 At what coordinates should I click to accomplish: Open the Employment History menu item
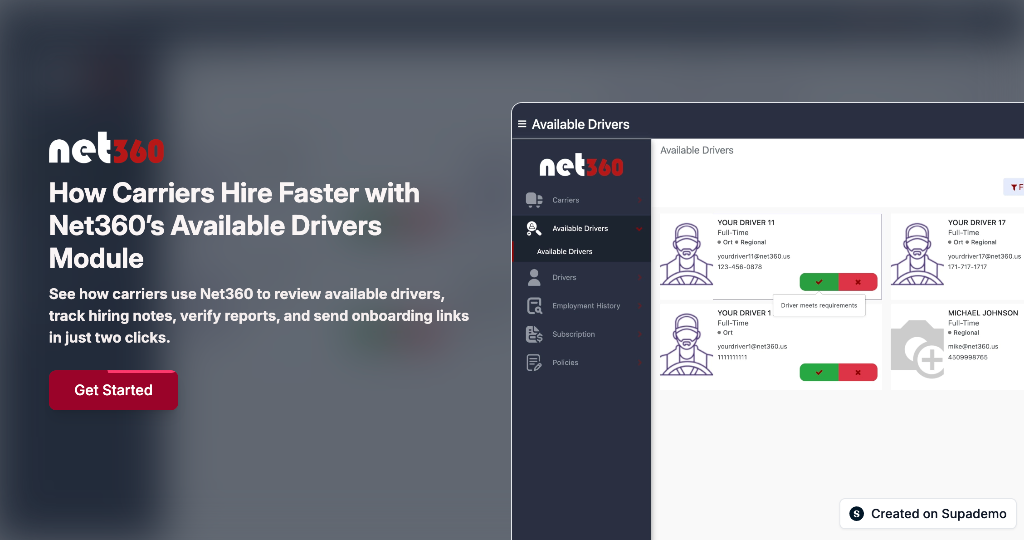[x=581, y=306]
